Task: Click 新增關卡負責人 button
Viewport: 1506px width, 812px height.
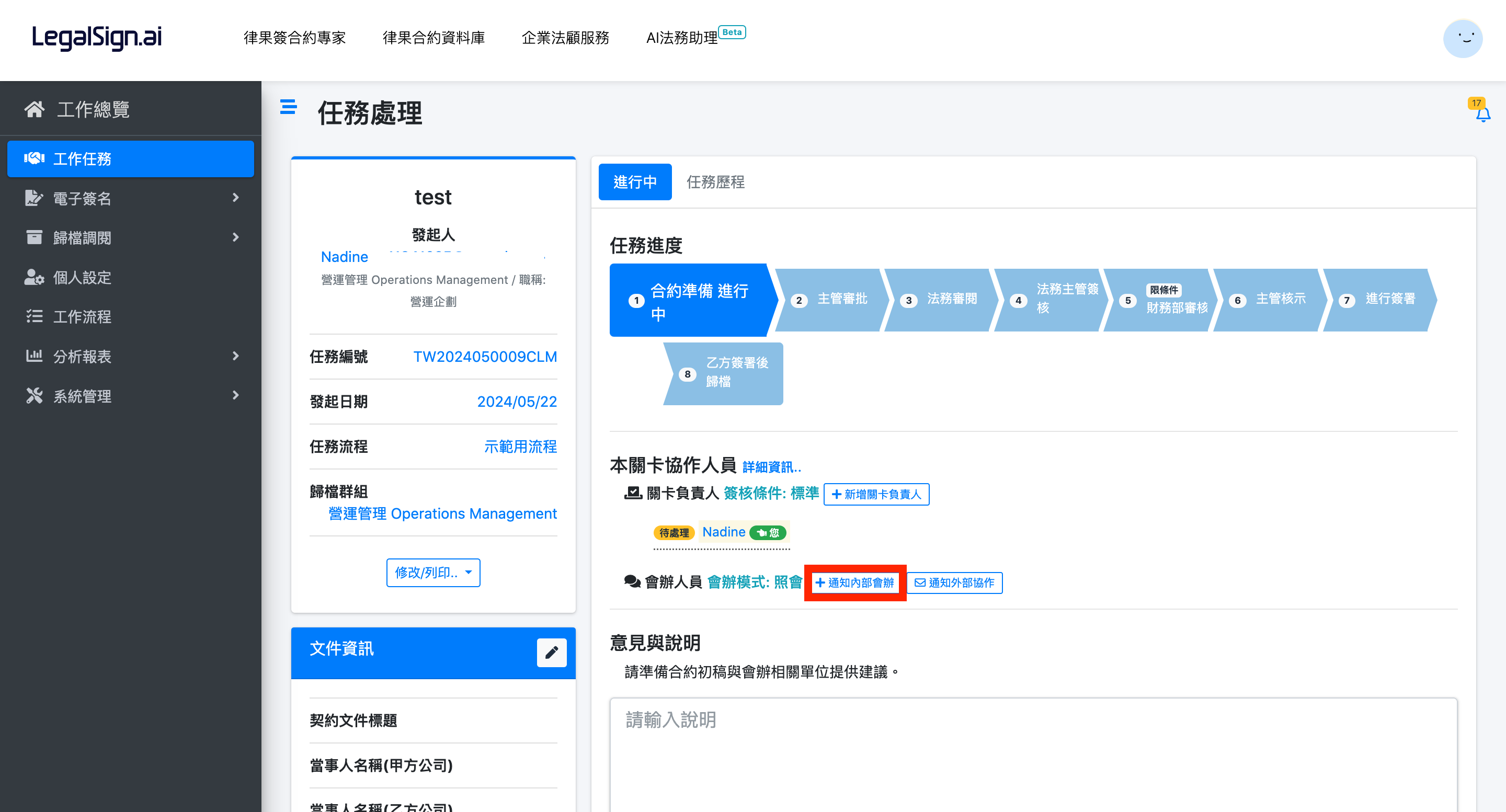Action: click(x=876, y=494)
